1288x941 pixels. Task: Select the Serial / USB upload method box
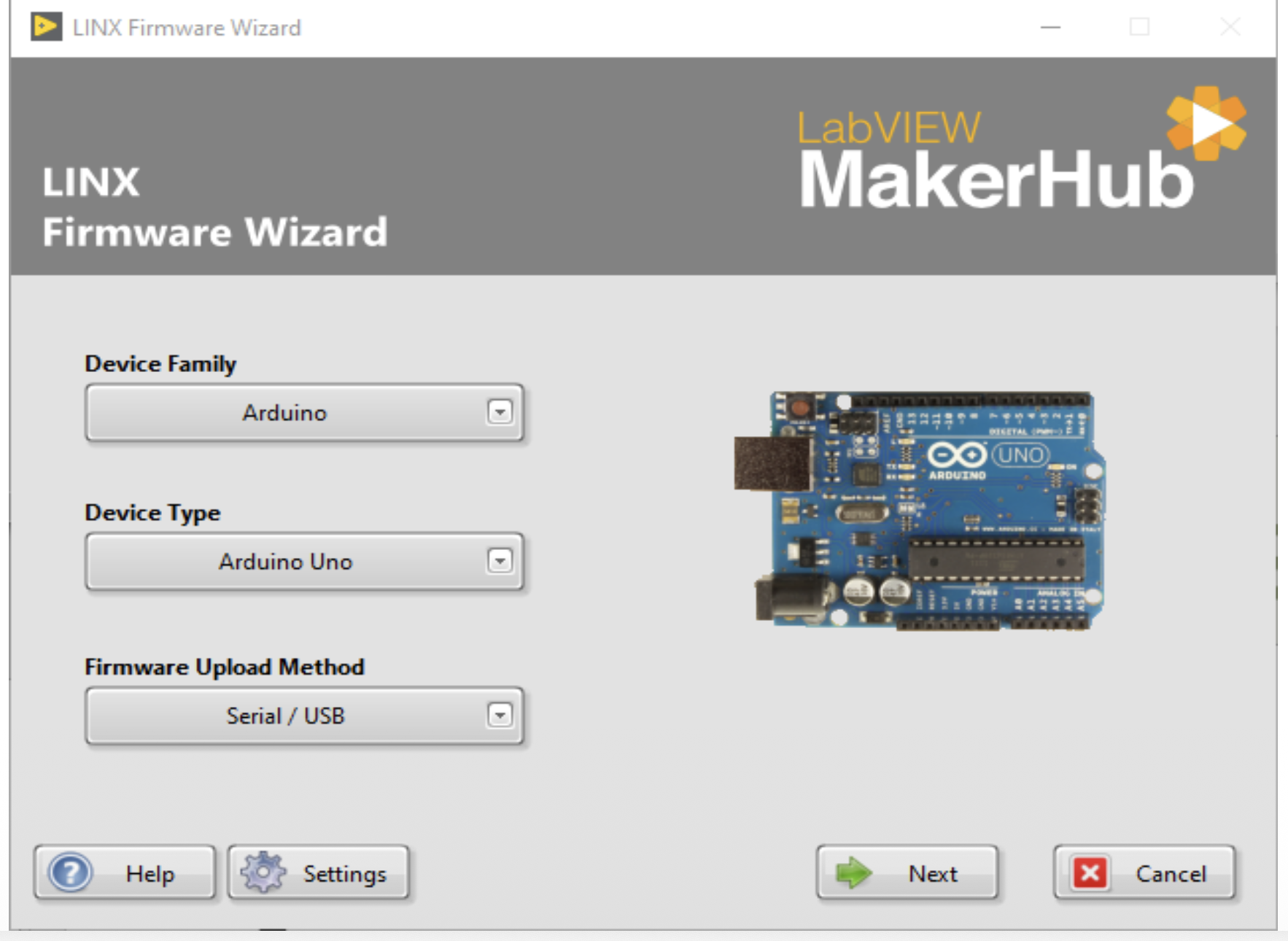(x=305, y=716)
